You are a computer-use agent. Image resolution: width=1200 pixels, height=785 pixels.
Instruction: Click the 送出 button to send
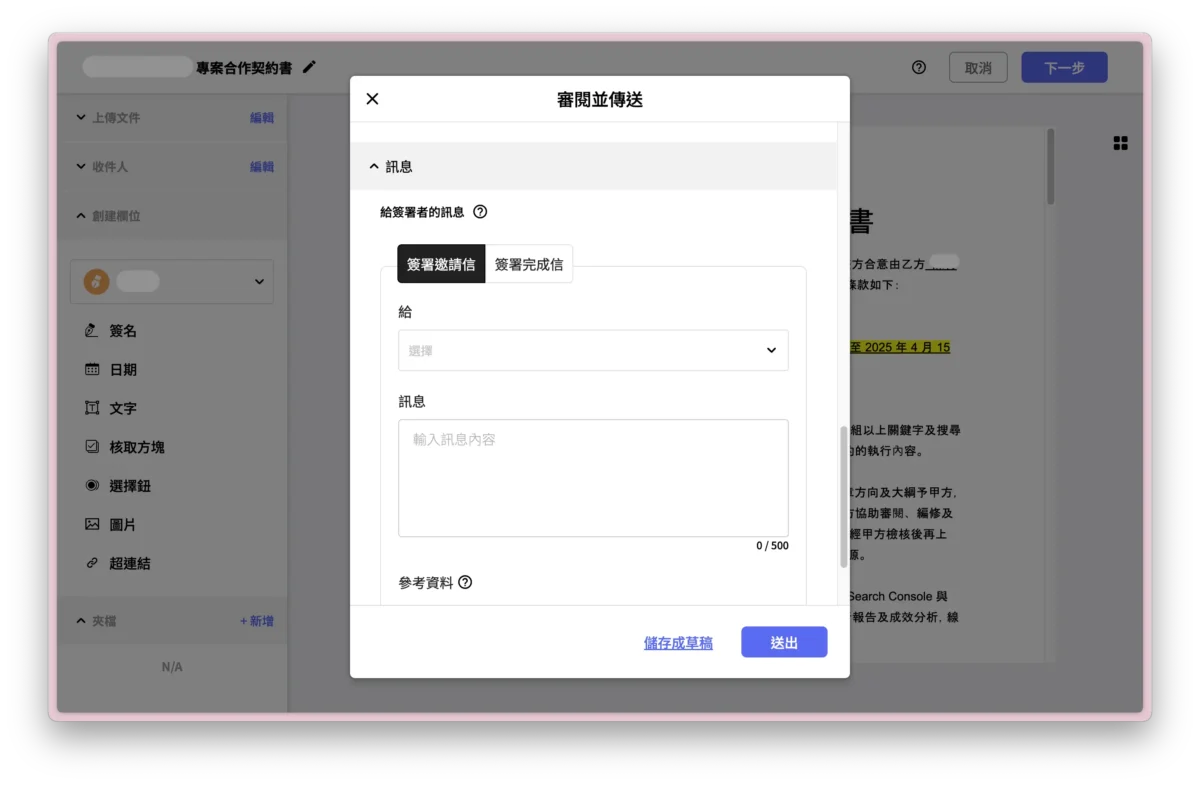[x=784, y=642]
